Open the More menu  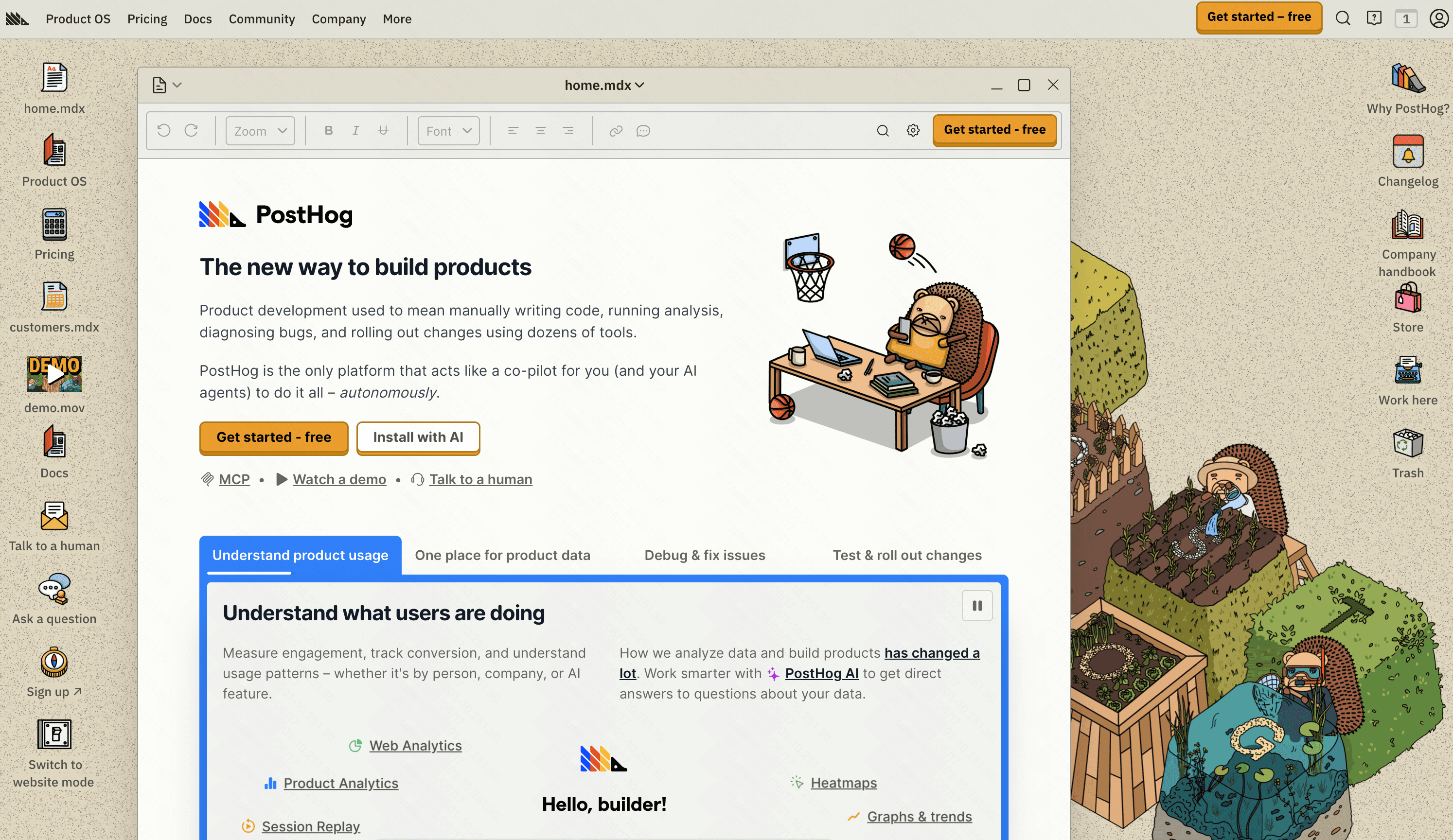[x=397, y=19]
